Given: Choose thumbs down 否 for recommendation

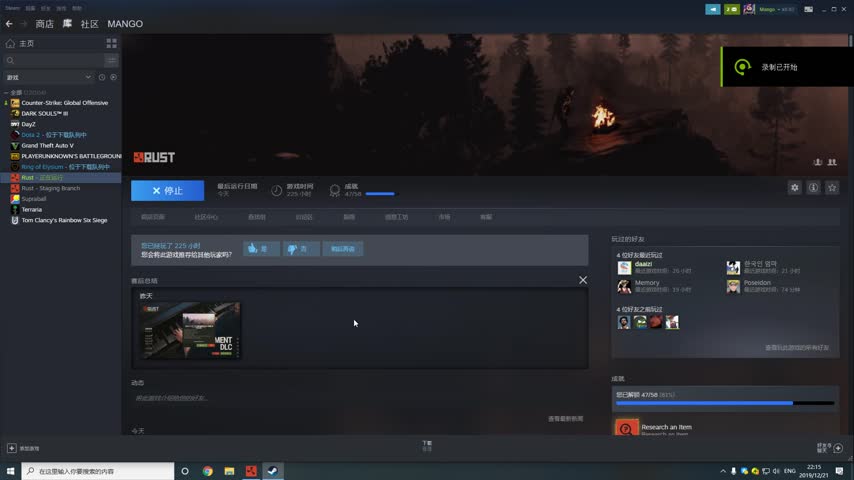Looking at the screenshot, I should point(301,249).
